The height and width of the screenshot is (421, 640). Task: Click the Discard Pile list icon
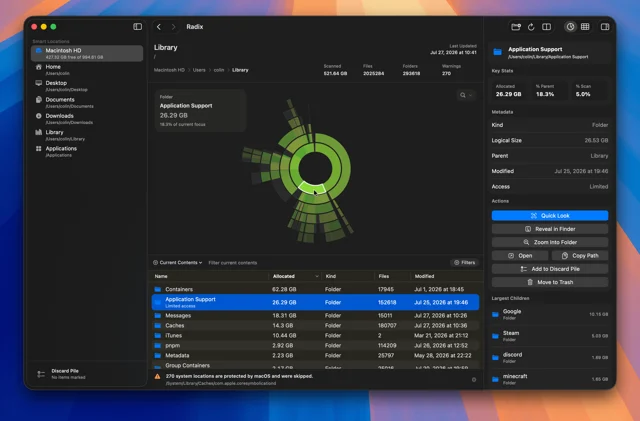(41, 374)
